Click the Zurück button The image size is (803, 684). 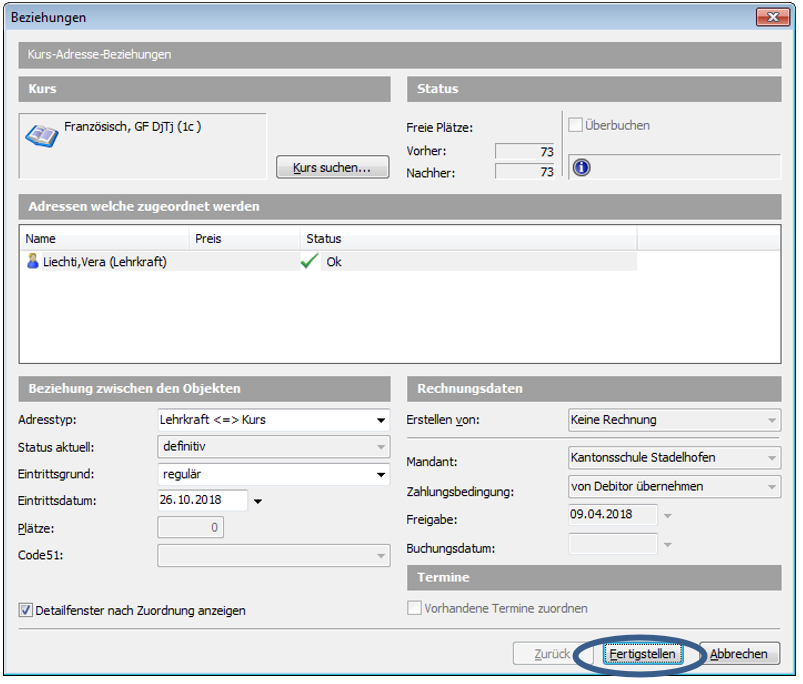[x=552, y=654]
